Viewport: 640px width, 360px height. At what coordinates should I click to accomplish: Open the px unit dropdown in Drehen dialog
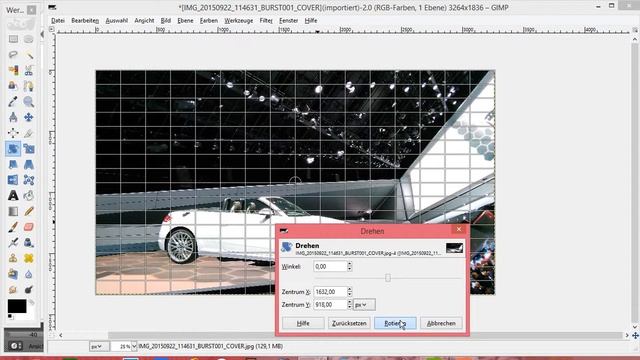364,305
